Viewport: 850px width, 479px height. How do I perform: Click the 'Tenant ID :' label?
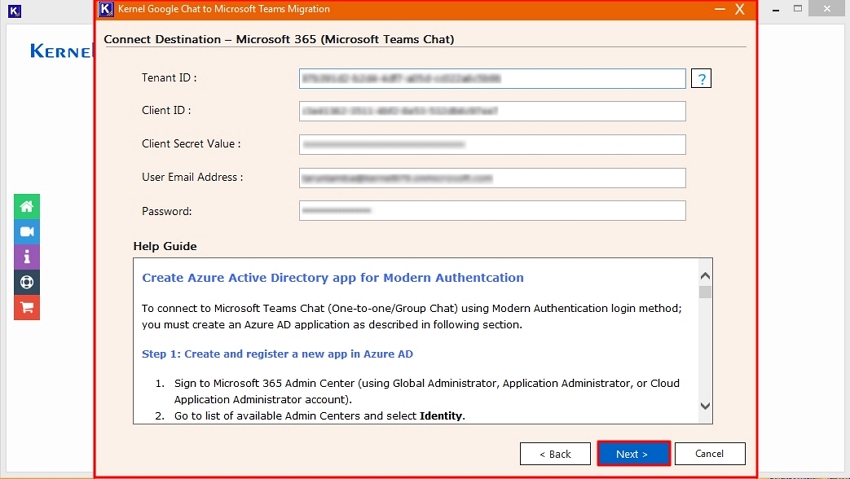tap(169, 77)
